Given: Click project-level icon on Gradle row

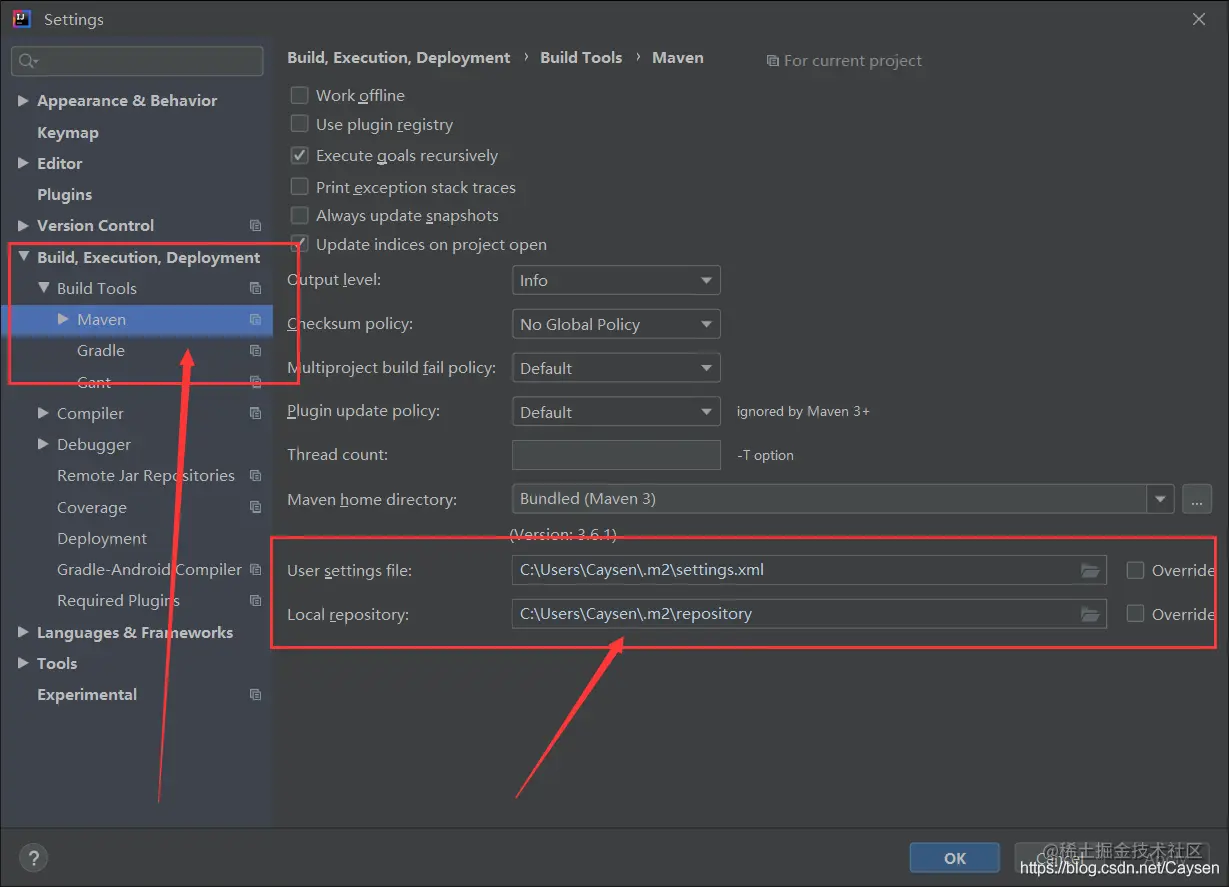Looking at the screenshot, I should [255, 351].
